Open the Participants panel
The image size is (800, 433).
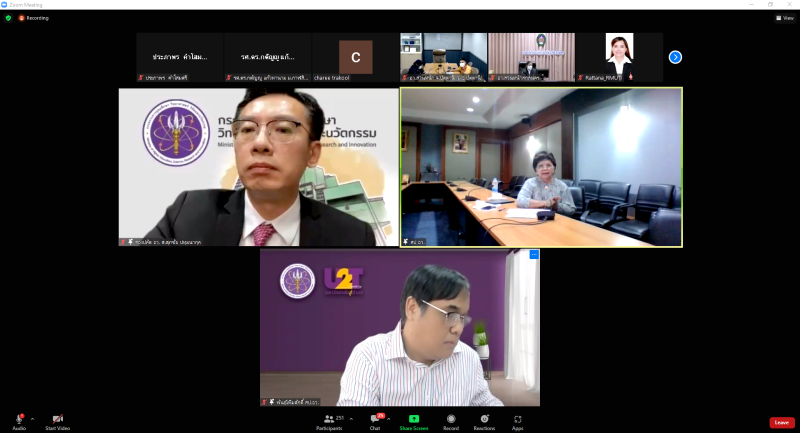(328, 419)
